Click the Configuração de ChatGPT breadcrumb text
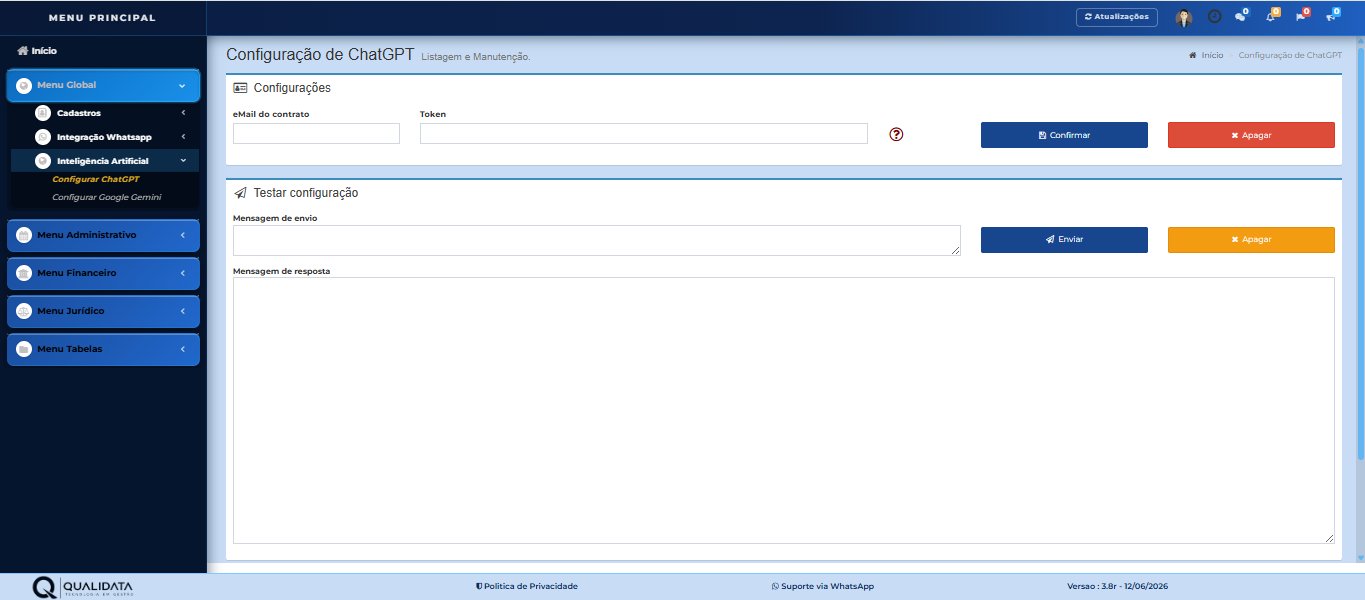The height and width of the screenshot is (600, 1365). [1290, 56]
